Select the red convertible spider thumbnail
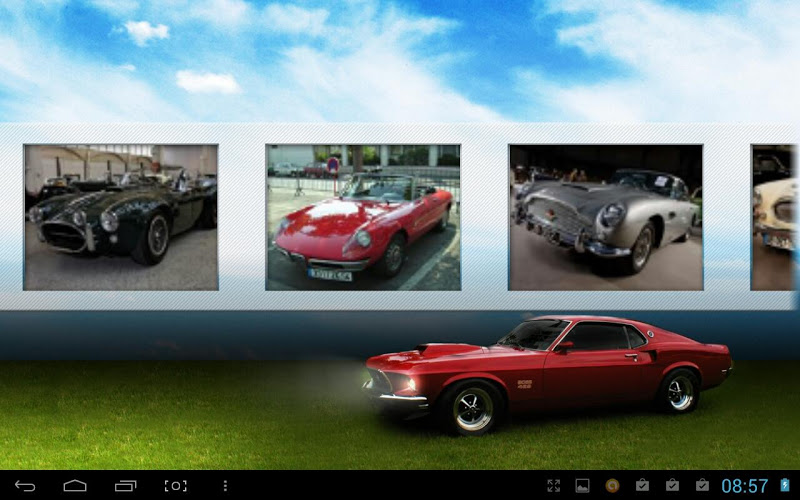The width and height of the screenshot is (800, 500). [x=363, y=217]
